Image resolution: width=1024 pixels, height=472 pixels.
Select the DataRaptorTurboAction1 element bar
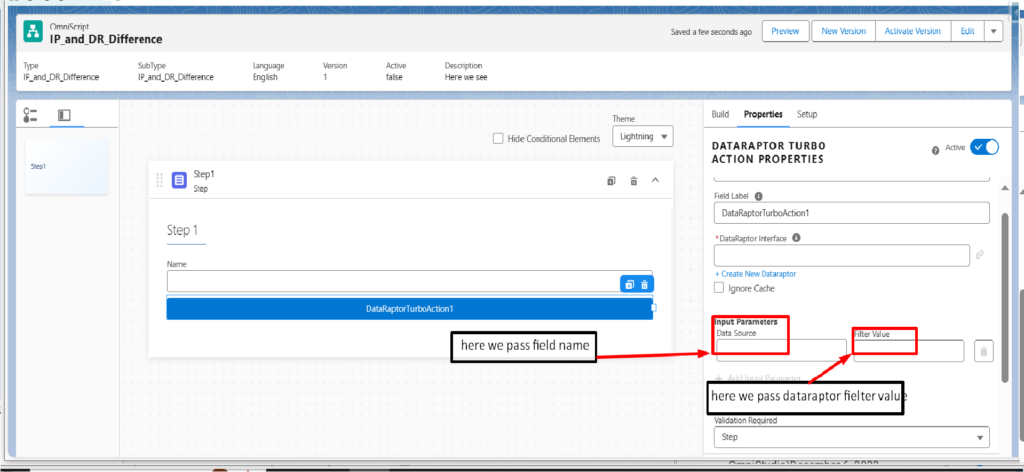(409, 309)
